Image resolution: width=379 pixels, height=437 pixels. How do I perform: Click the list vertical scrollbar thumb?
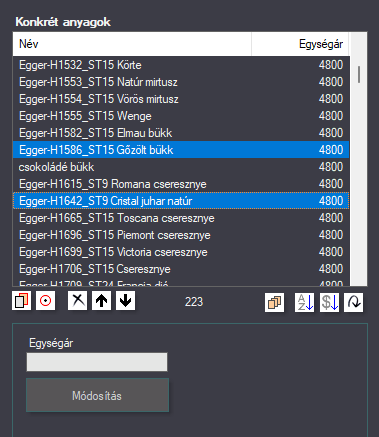359,74
